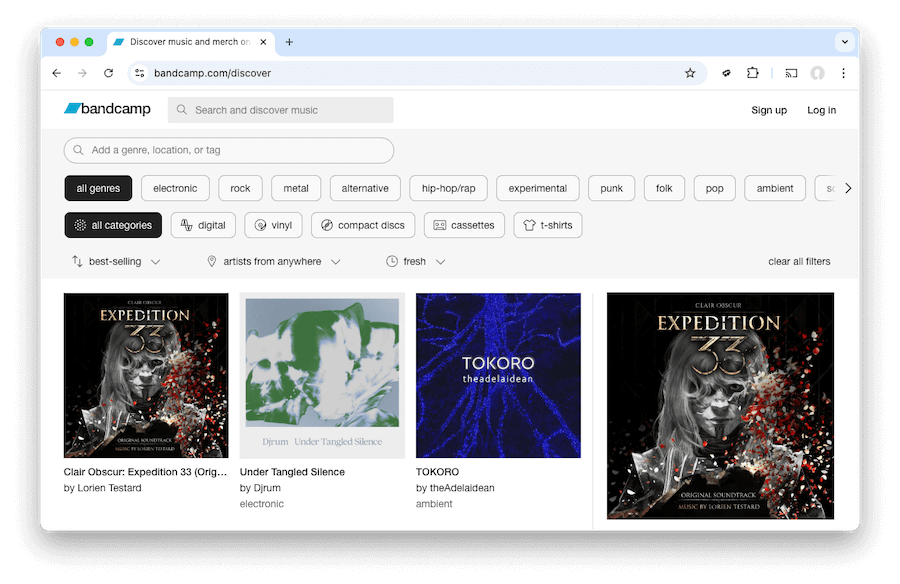Click the Bandcamp logo
The height and width of the screenshot is (584, 900).
coord(107,109)
